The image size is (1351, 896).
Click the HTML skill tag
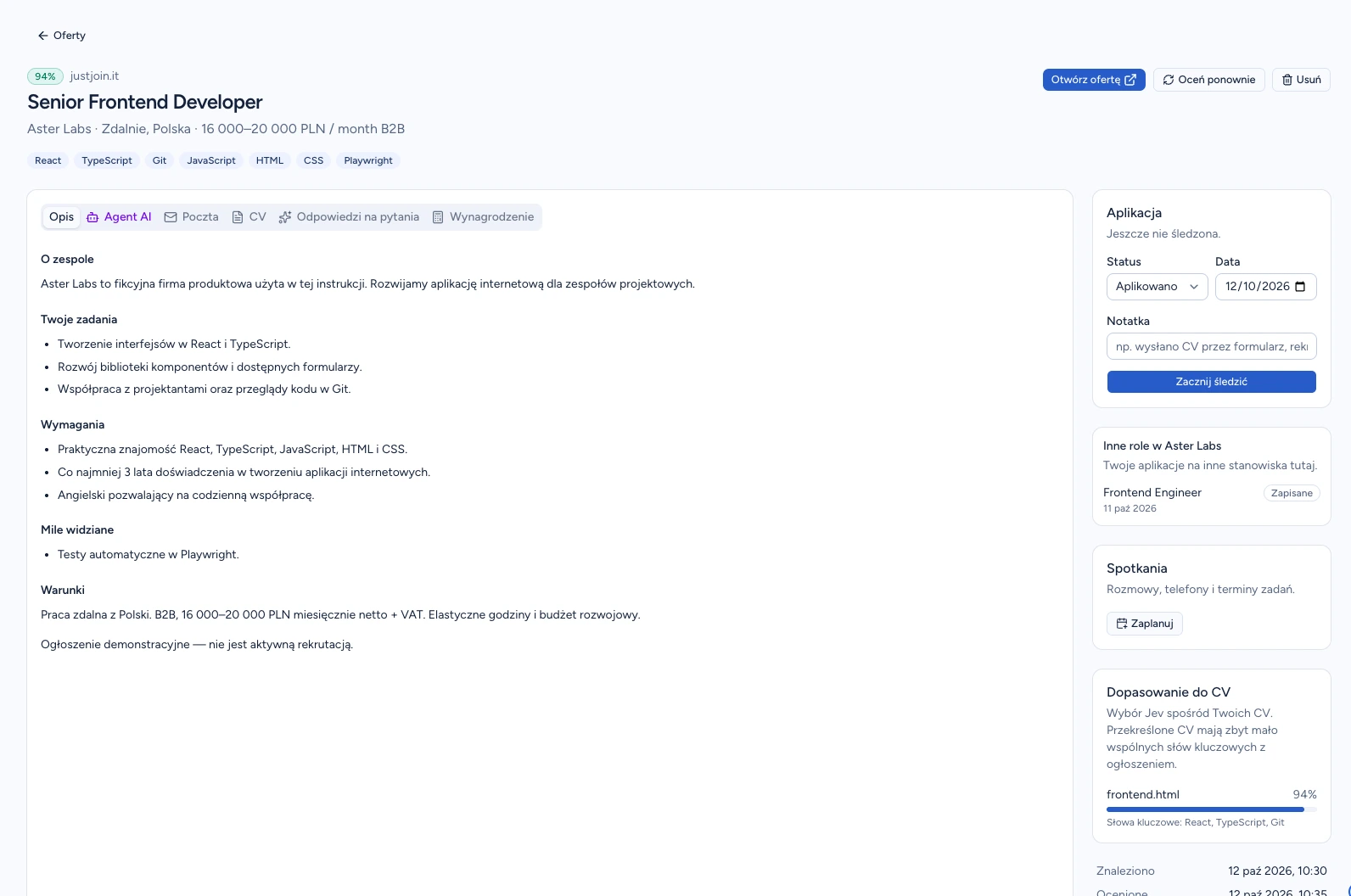click(270, 160)
